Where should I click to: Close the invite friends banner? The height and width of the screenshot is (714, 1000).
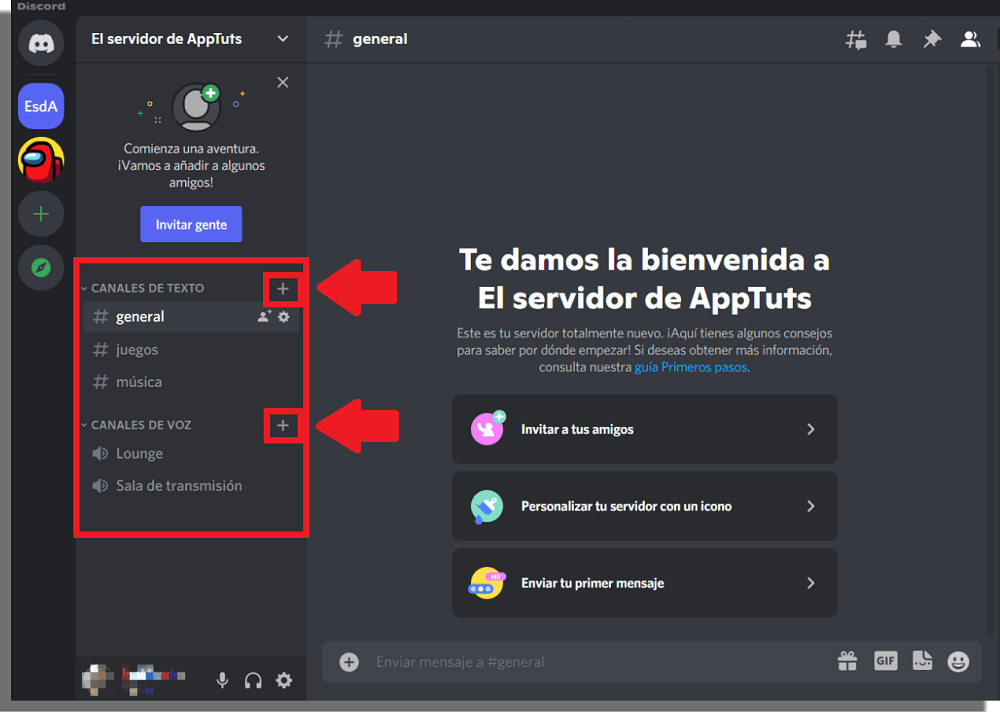(x=283, y=82)
